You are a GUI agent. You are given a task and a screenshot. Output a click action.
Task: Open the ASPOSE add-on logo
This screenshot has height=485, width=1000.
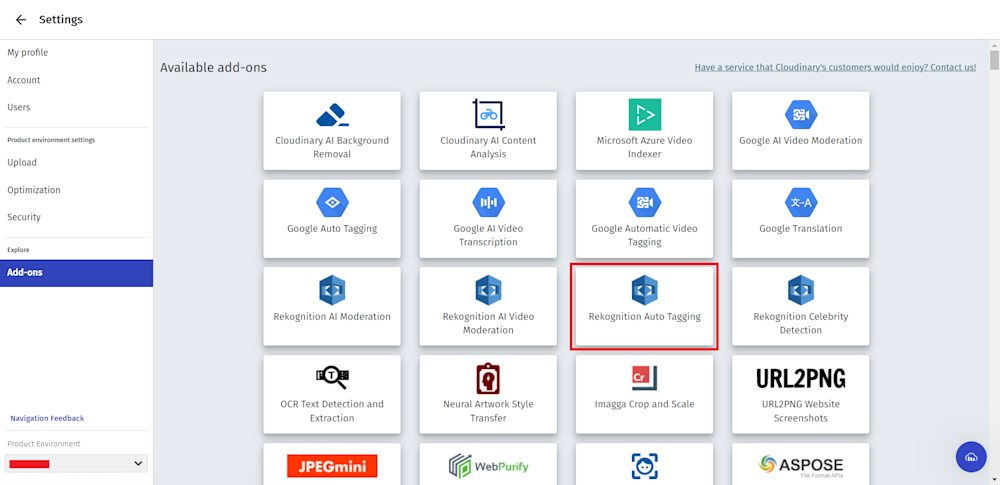(801, 466)
